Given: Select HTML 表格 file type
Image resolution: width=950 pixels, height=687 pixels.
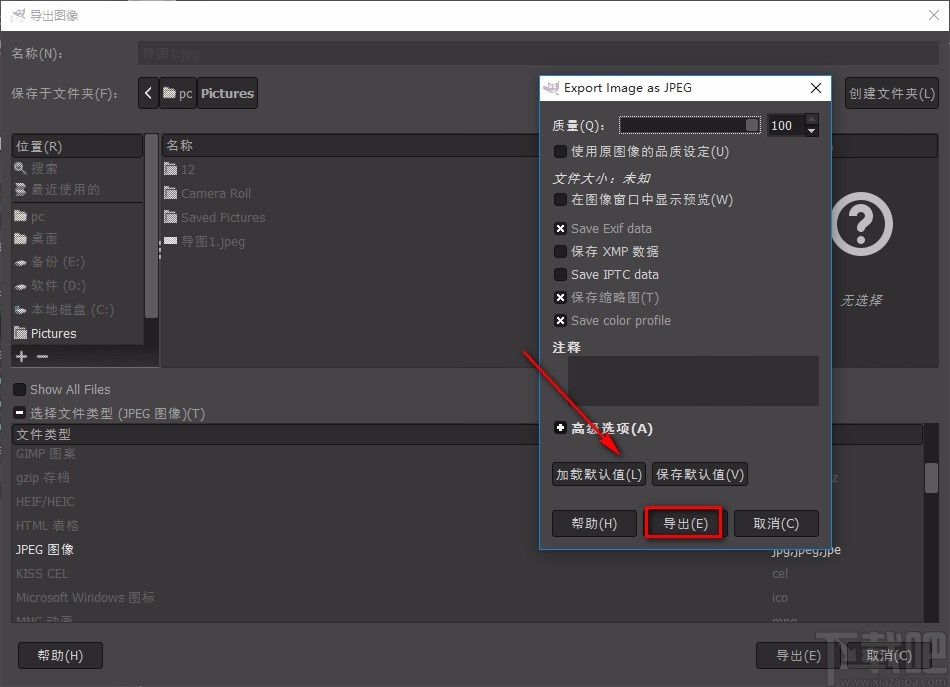Looking at the screenshot, I should 47,526.
